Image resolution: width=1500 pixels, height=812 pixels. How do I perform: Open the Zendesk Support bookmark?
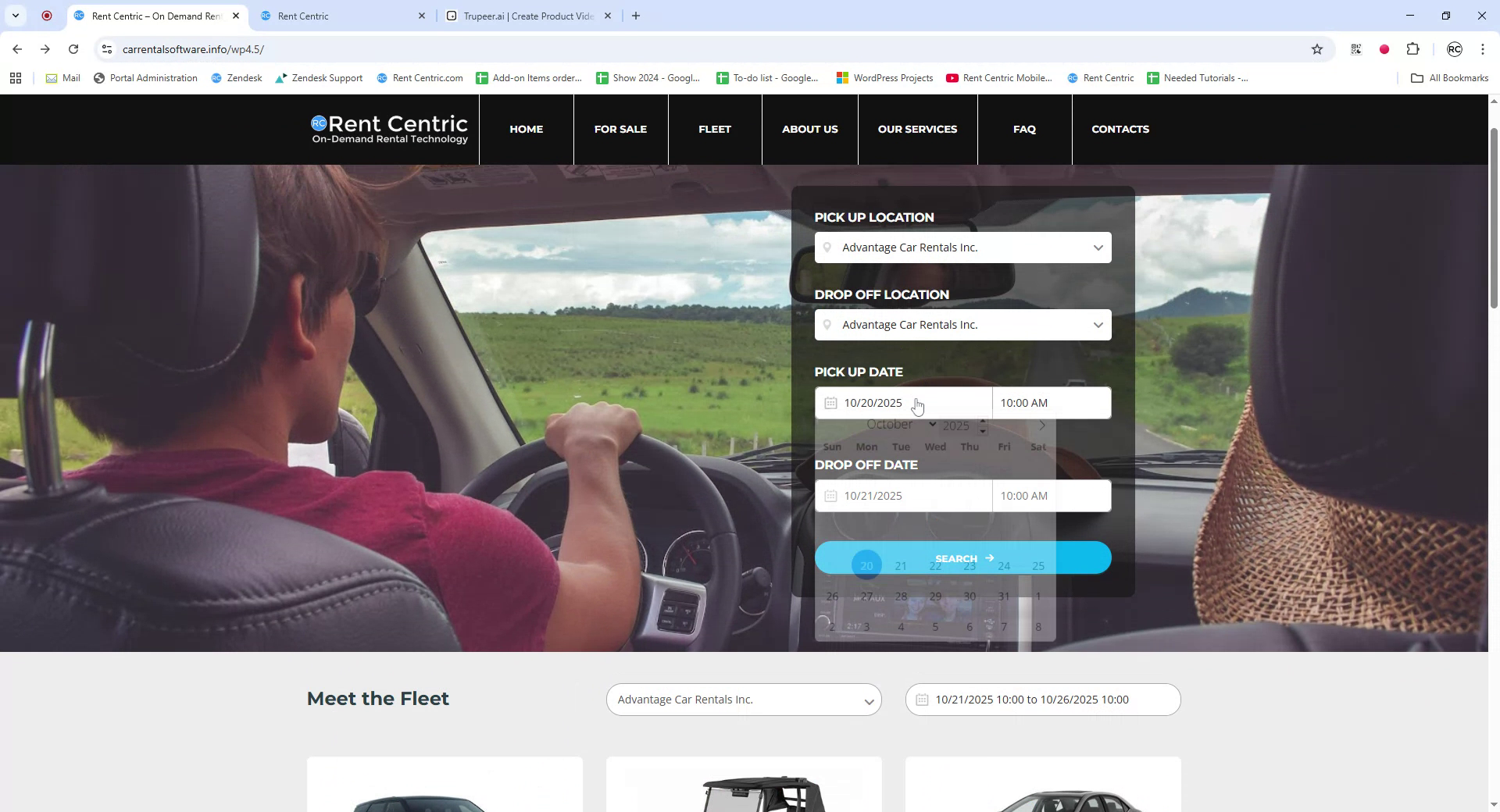click(x=319, y=77)
